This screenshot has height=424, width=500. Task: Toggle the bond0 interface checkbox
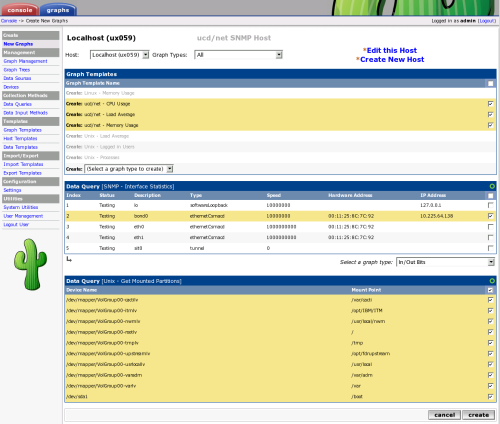490,216
